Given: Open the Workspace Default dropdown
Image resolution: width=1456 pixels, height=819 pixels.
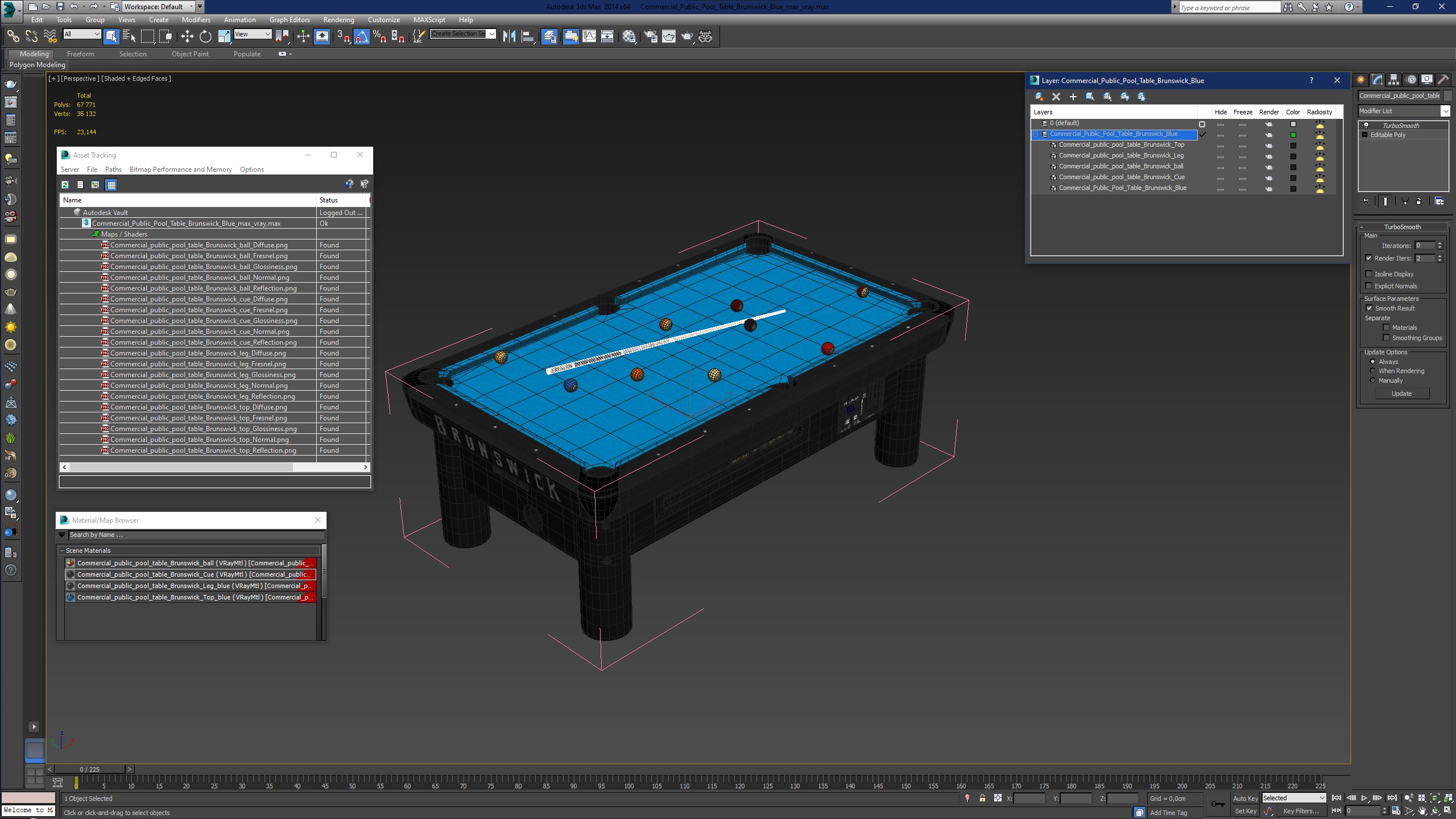Looking at the screenshot, I should coord(159,7).
